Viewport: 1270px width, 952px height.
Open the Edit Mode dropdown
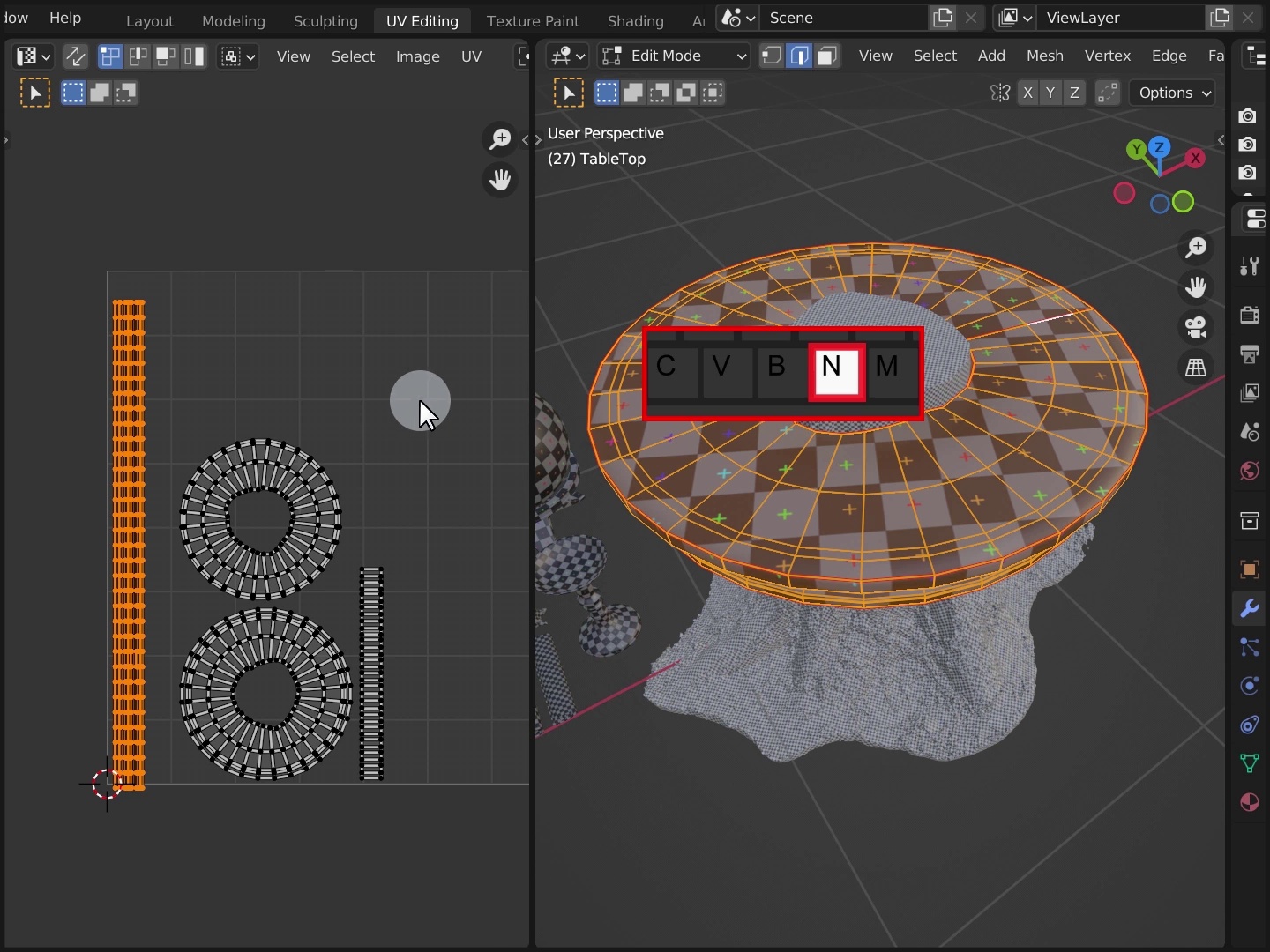pos(674,56)
